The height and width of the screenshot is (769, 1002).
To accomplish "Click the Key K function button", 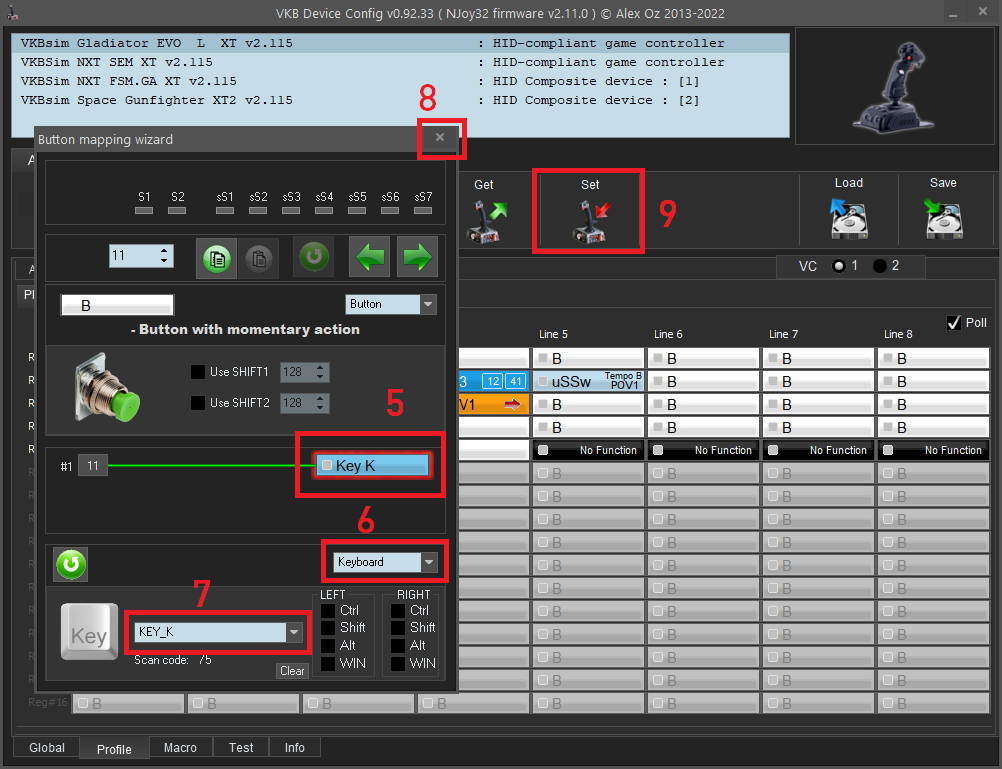I will click(x=373, y=465).
